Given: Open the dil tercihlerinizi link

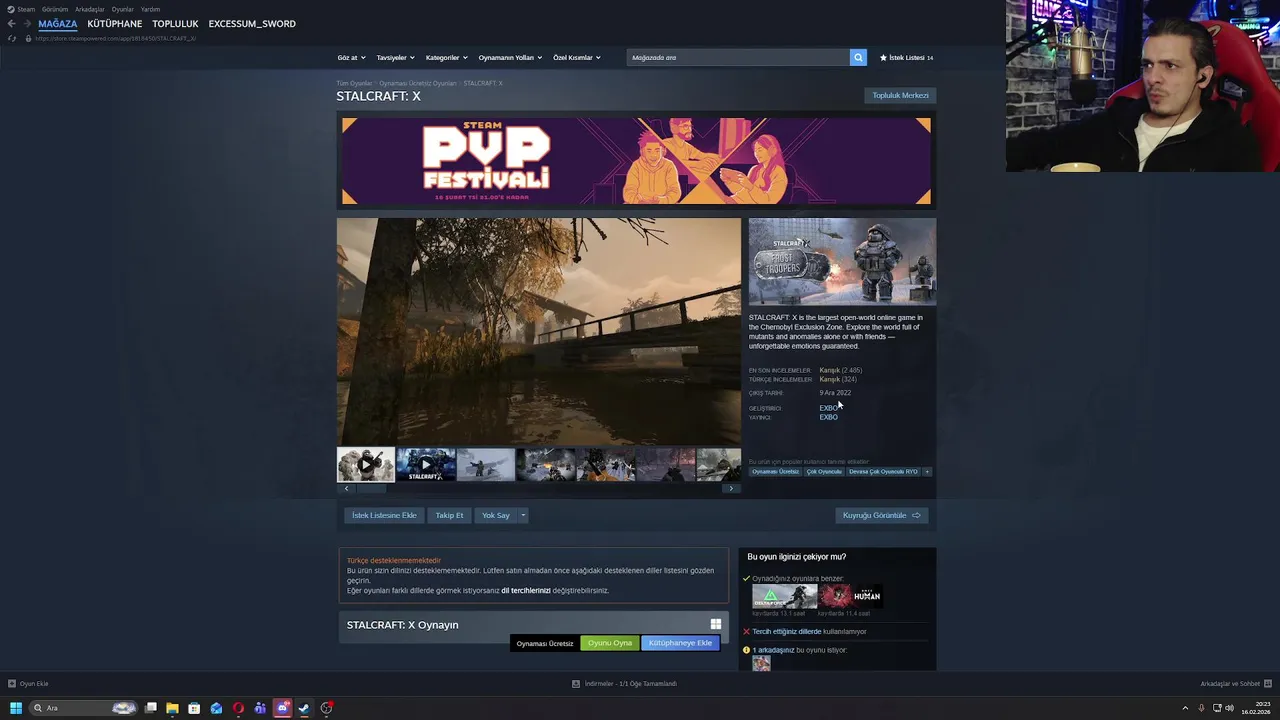Looking at the screenshot, I should pyautogui.click(x=526, y=591).
